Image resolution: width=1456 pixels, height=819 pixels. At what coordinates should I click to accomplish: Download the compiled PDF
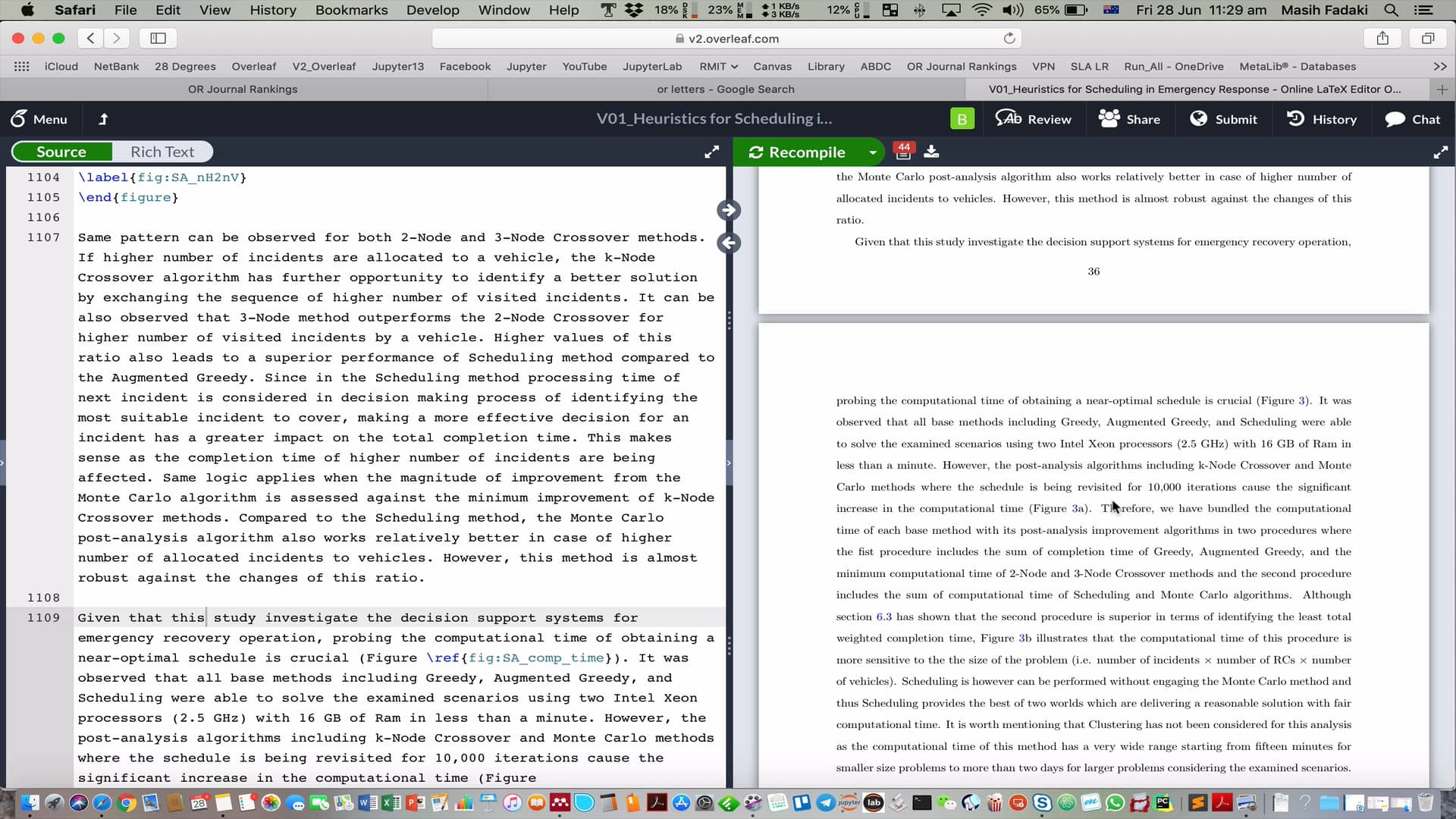931,152
